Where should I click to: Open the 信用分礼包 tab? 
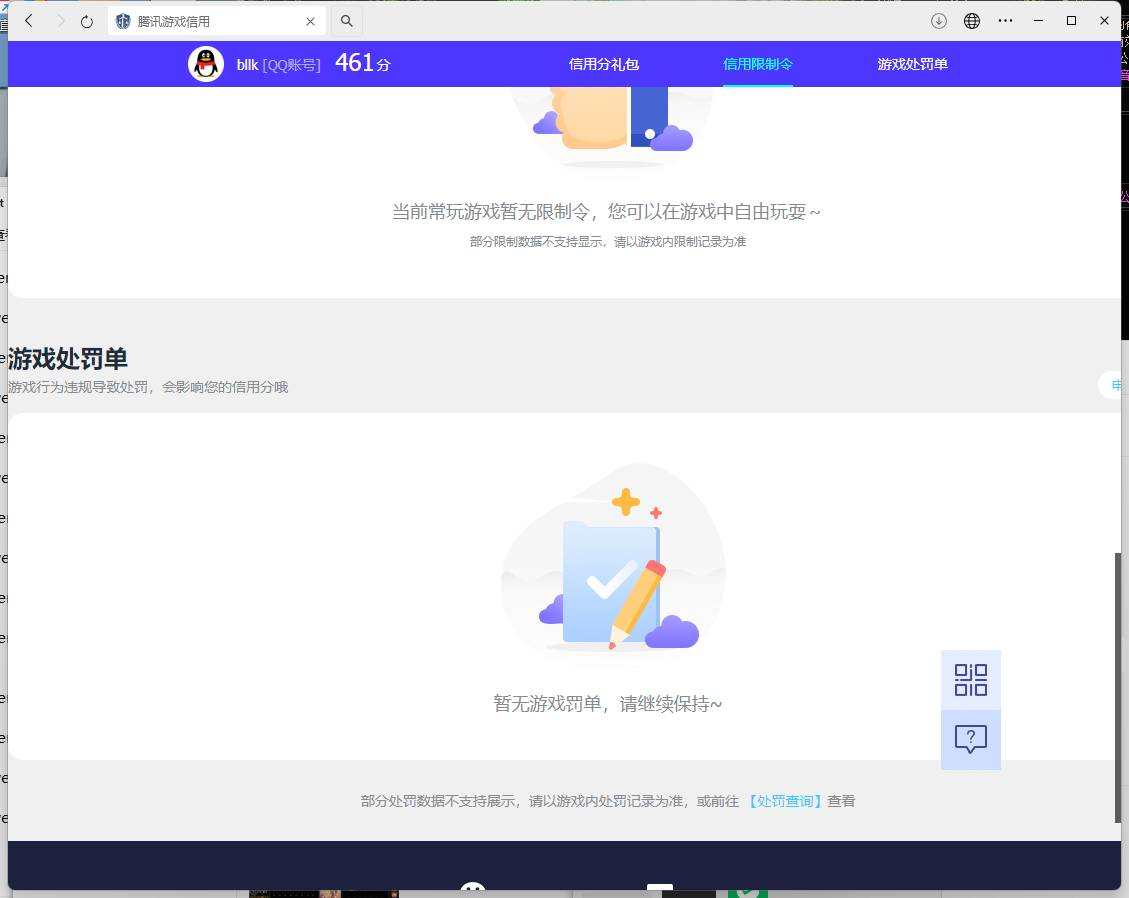(x=603, y=64)
